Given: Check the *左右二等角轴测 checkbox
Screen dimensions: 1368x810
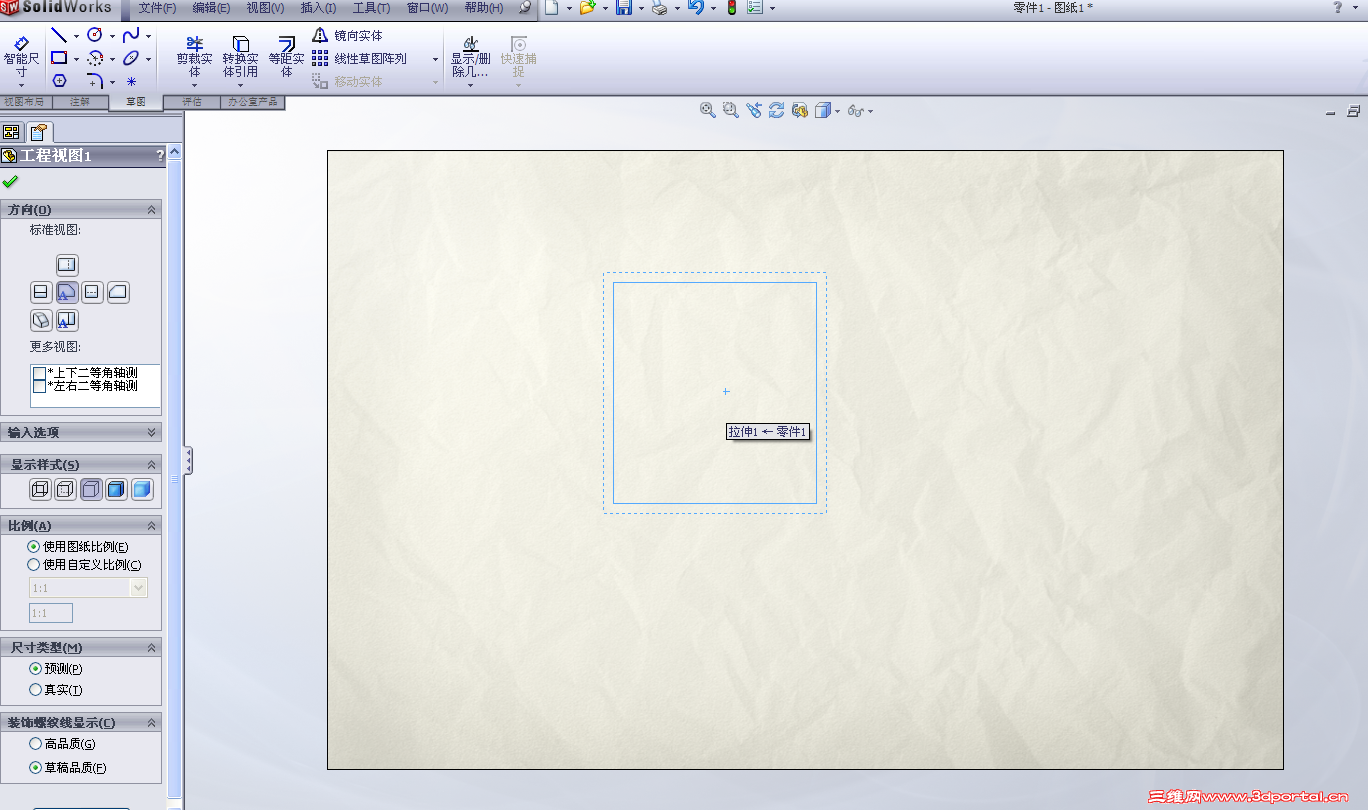Looking at the screenshot, I should [x=40, y=386].
